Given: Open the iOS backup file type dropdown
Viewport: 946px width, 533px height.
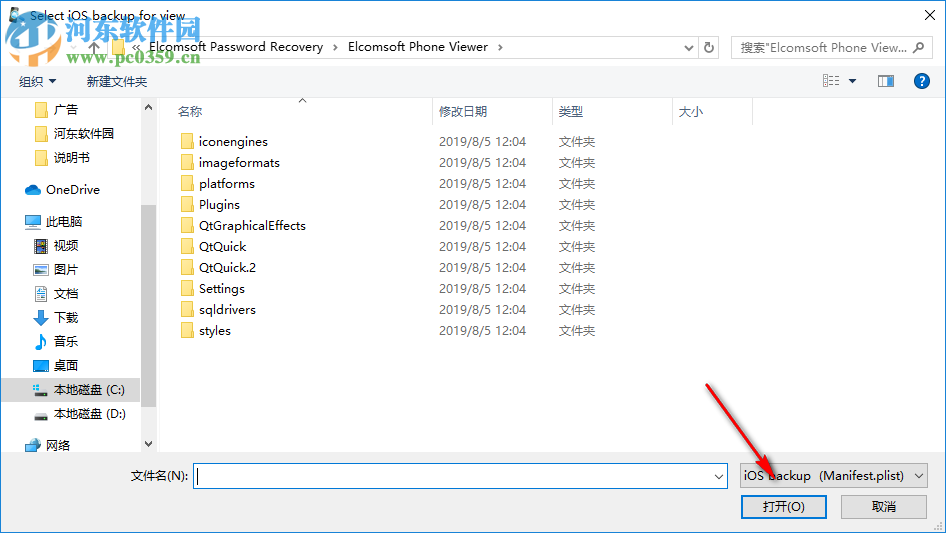Looking at the screenshot, I should click(x=834, y=476).
